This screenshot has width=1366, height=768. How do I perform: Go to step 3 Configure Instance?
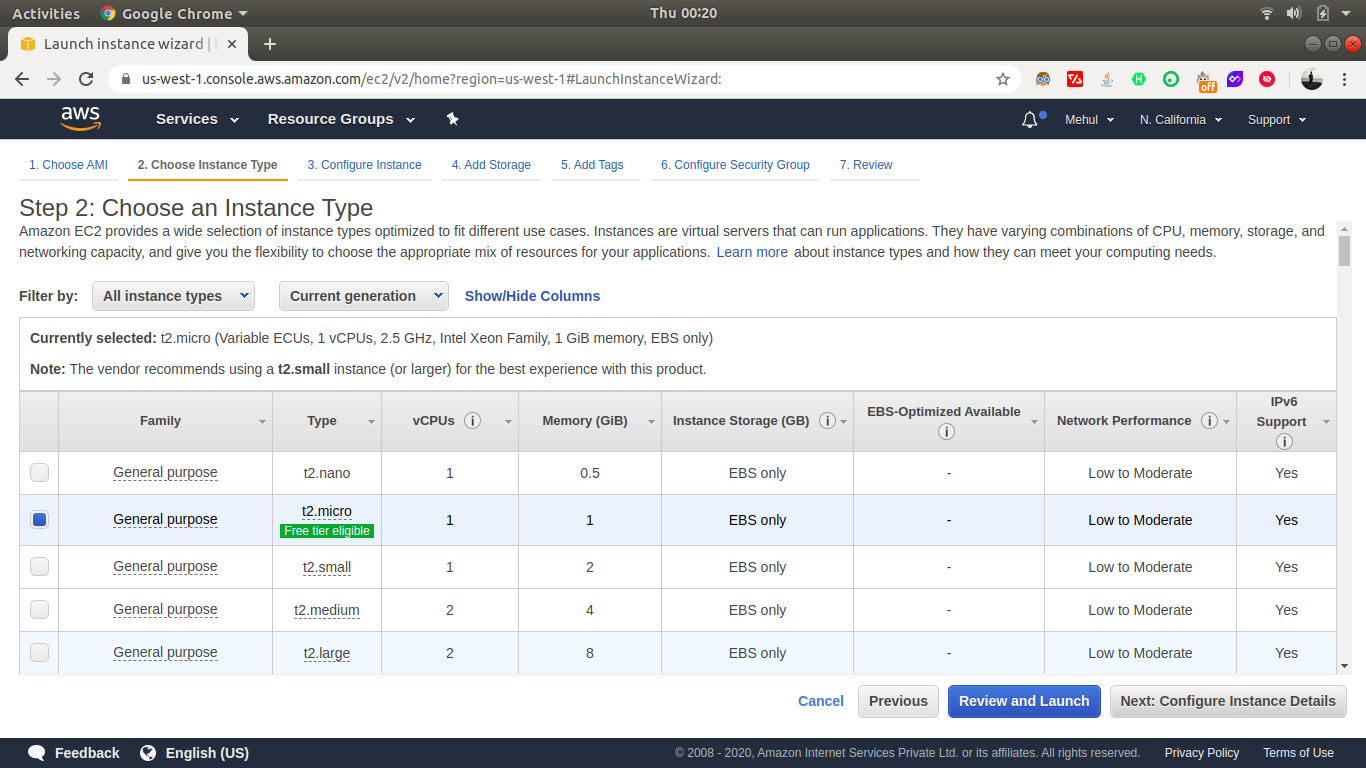coord(364,165)
